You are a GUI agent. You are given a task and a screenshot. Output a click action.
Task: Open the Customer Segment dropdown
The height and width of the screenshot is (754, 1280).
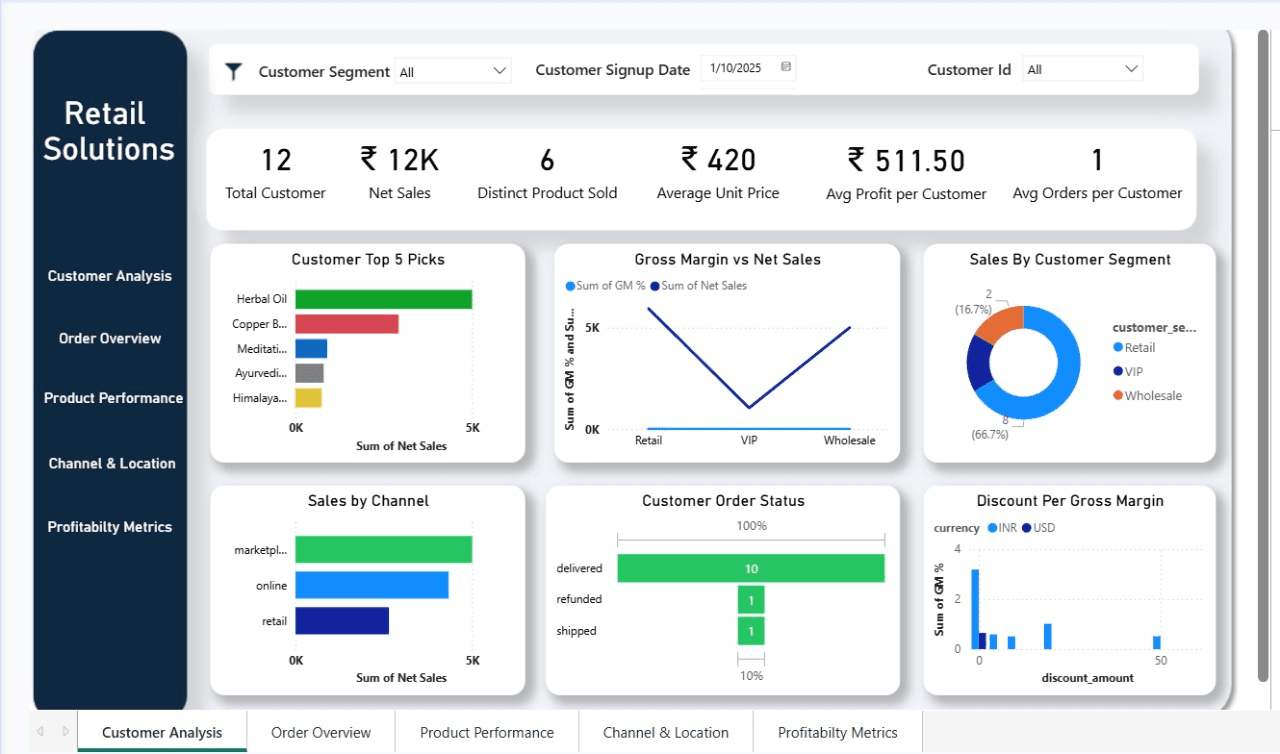point(455,70)
